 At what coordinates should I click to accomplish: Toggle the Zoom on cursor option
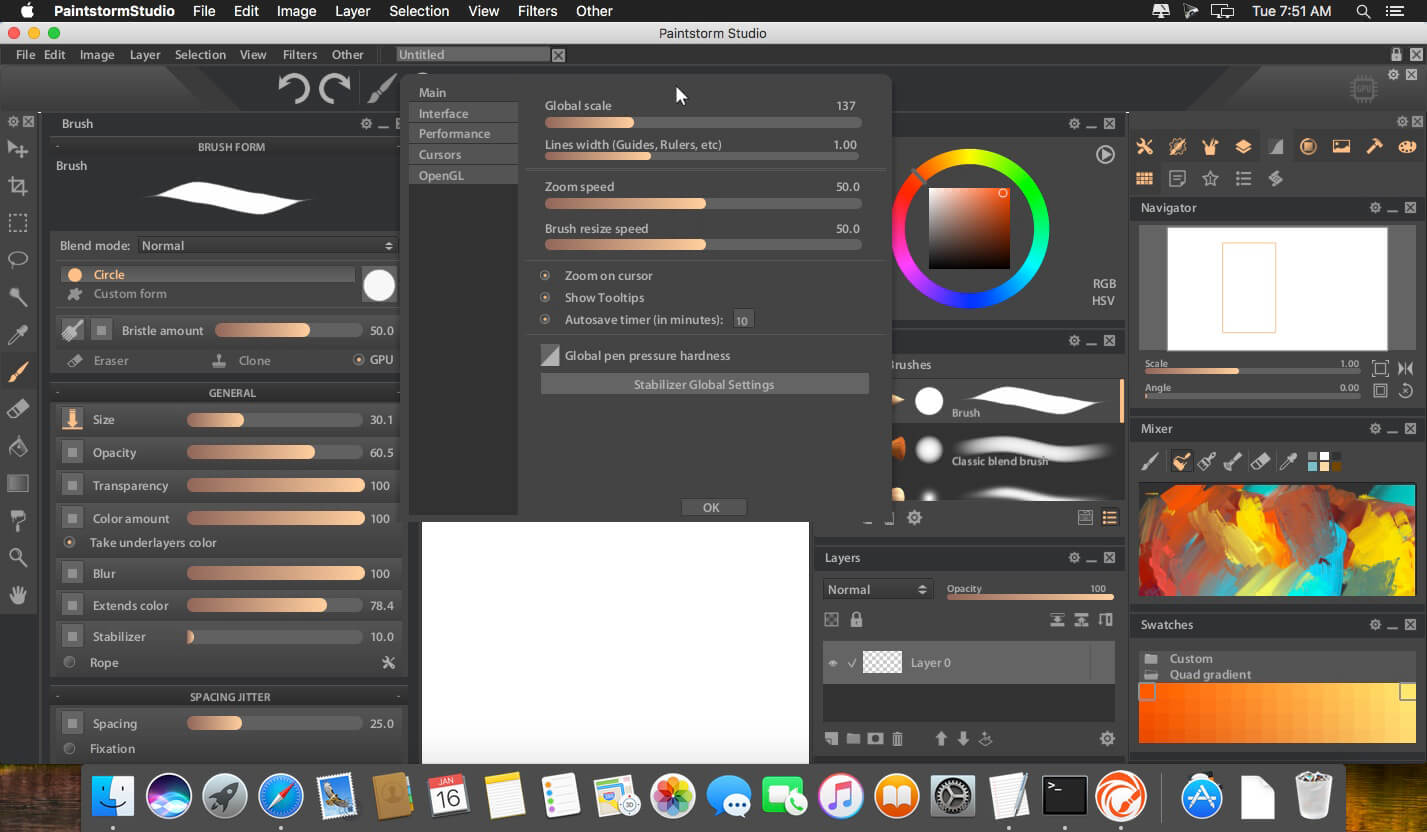[545, 276]
